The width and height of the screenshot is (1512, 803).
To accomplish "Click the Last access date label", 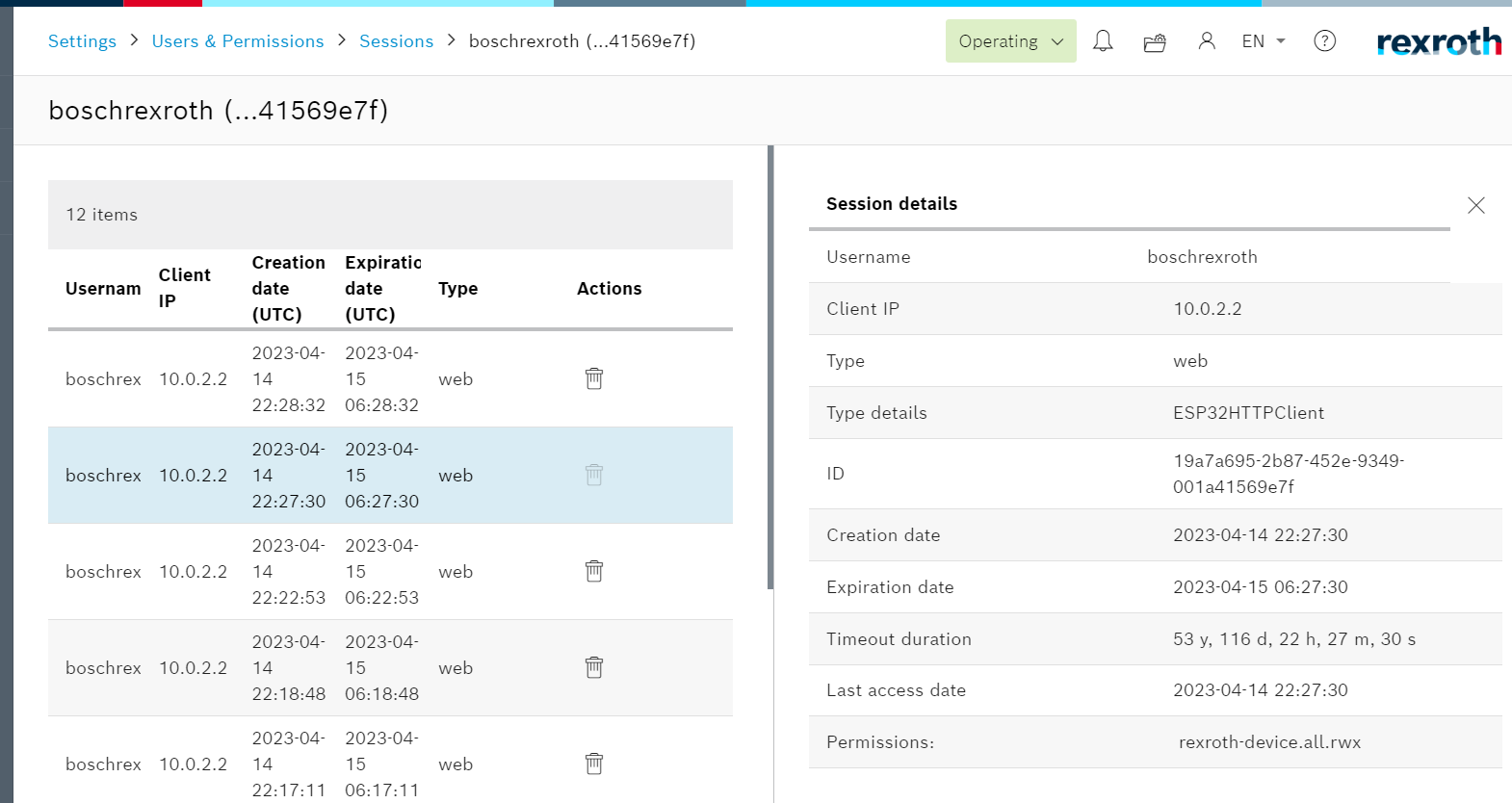I will pyautogui.click(x=896, y=690).
